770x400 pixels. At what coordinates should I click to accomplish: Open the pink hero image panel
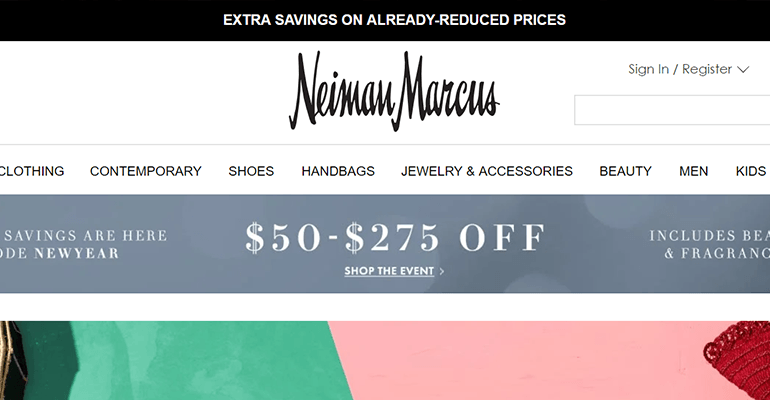(520, 360)
